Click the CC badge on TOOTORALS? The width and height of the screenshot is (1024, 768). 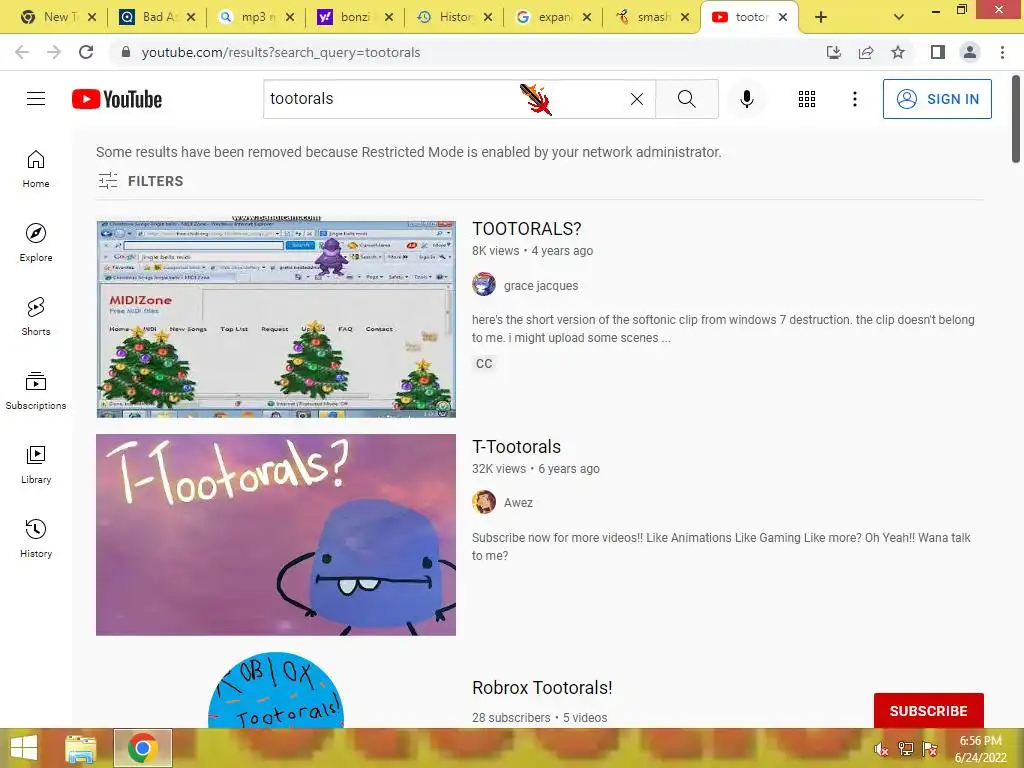pyautogui.click(x=484, y=364)
